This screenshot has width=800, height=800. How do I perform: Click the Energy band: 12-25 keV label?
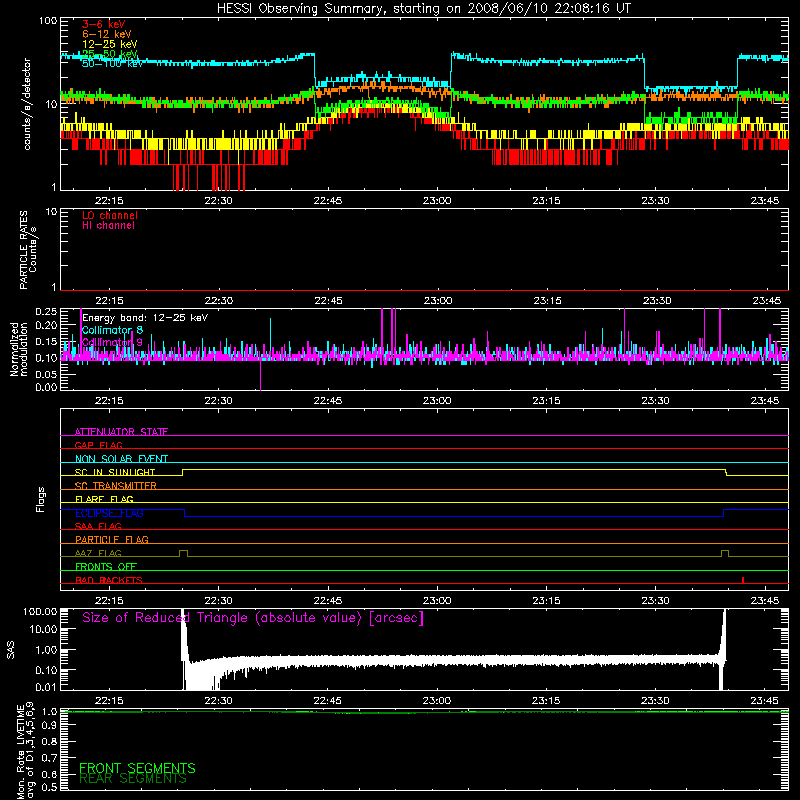tap(145, 318)
